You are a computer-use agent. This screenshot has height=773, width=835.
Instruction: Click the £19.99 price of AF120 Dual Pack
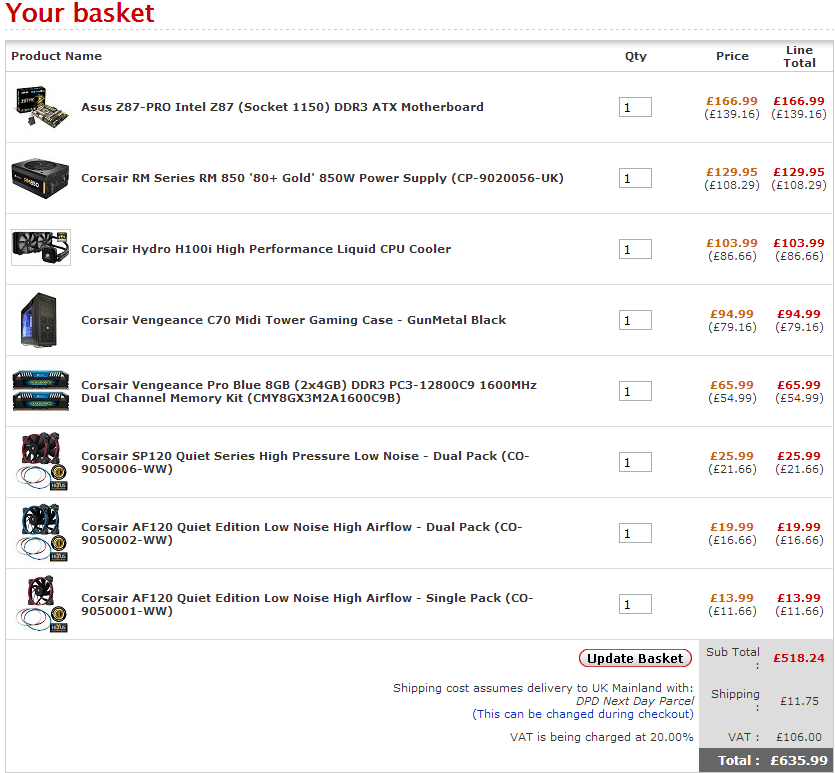click(x=732, y=527)
